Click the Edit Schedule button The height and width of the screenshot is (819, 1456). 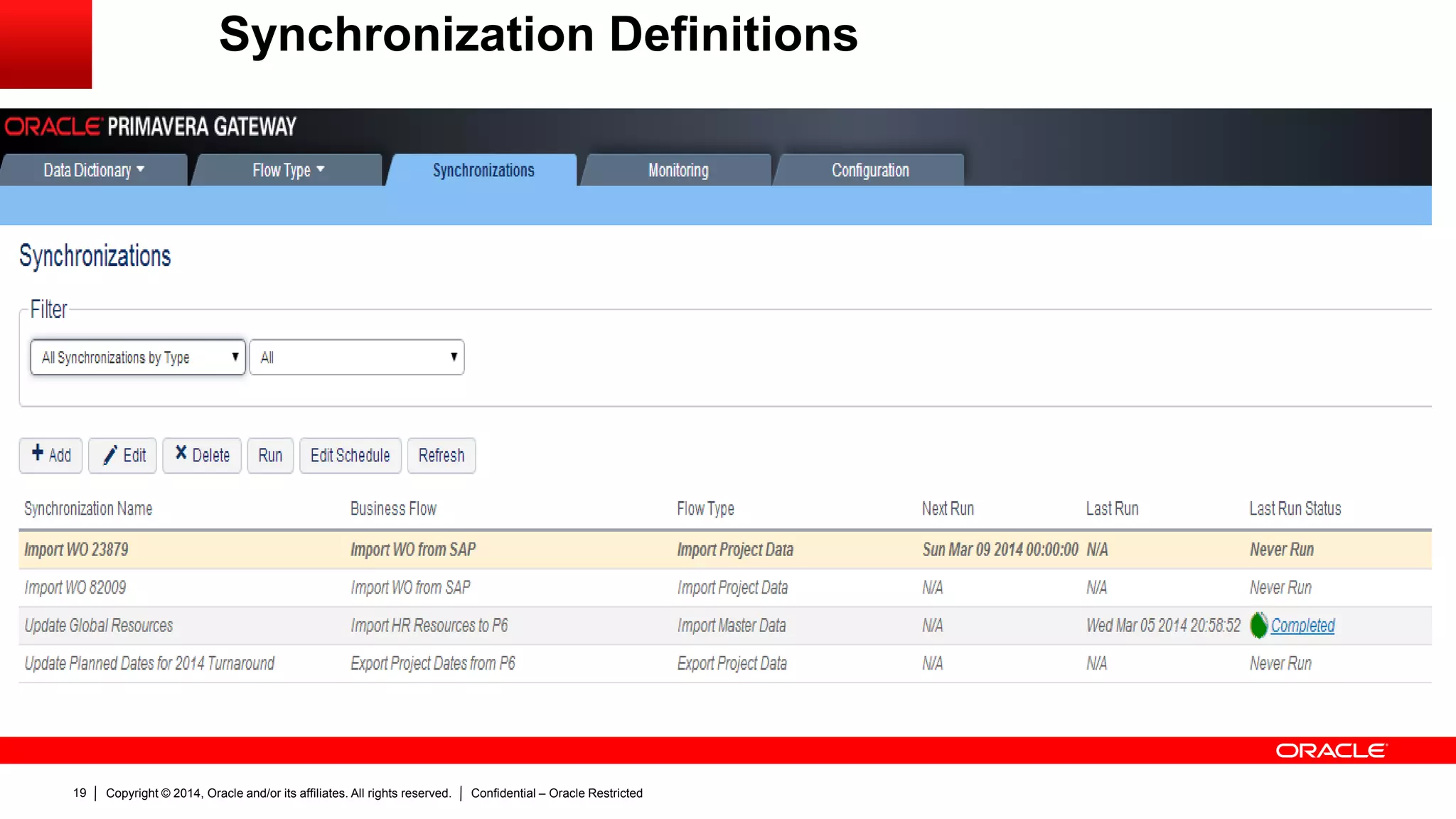tap(350, 456)
